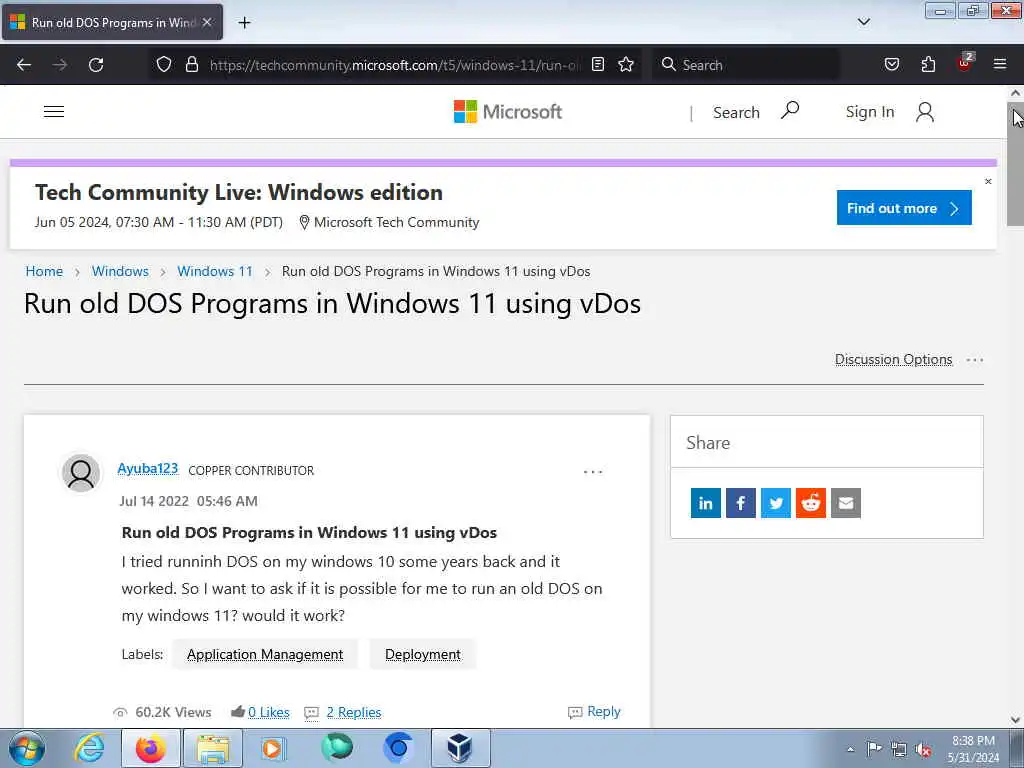Open the media player taskbar icon
The image size is (1024, 768).
pyautogui.click(x=273, y=748)
